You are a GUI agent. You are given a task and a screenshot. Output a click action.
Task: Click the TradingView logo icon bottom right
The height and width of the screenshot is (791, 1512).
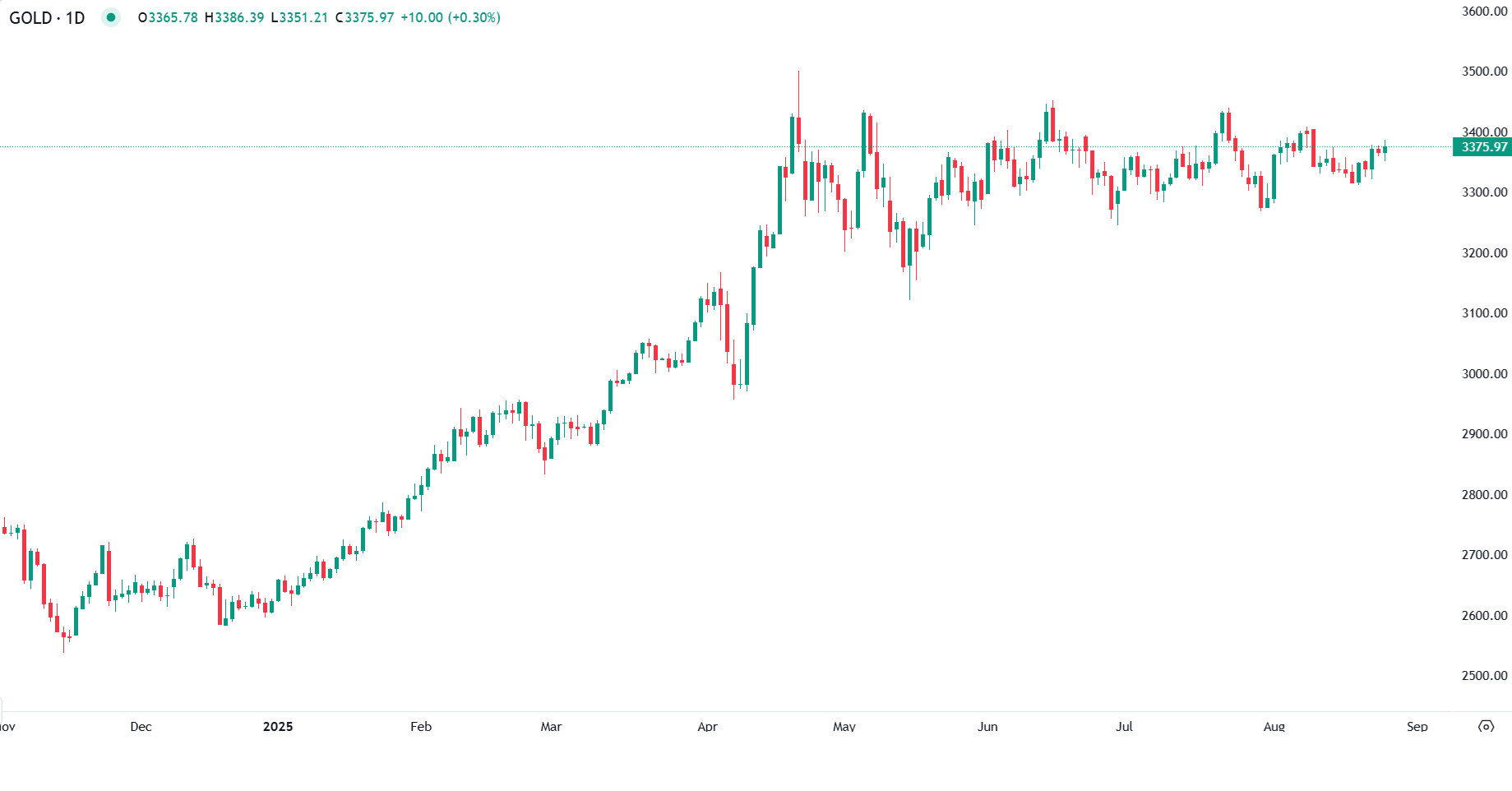(x=1486, y=727)
